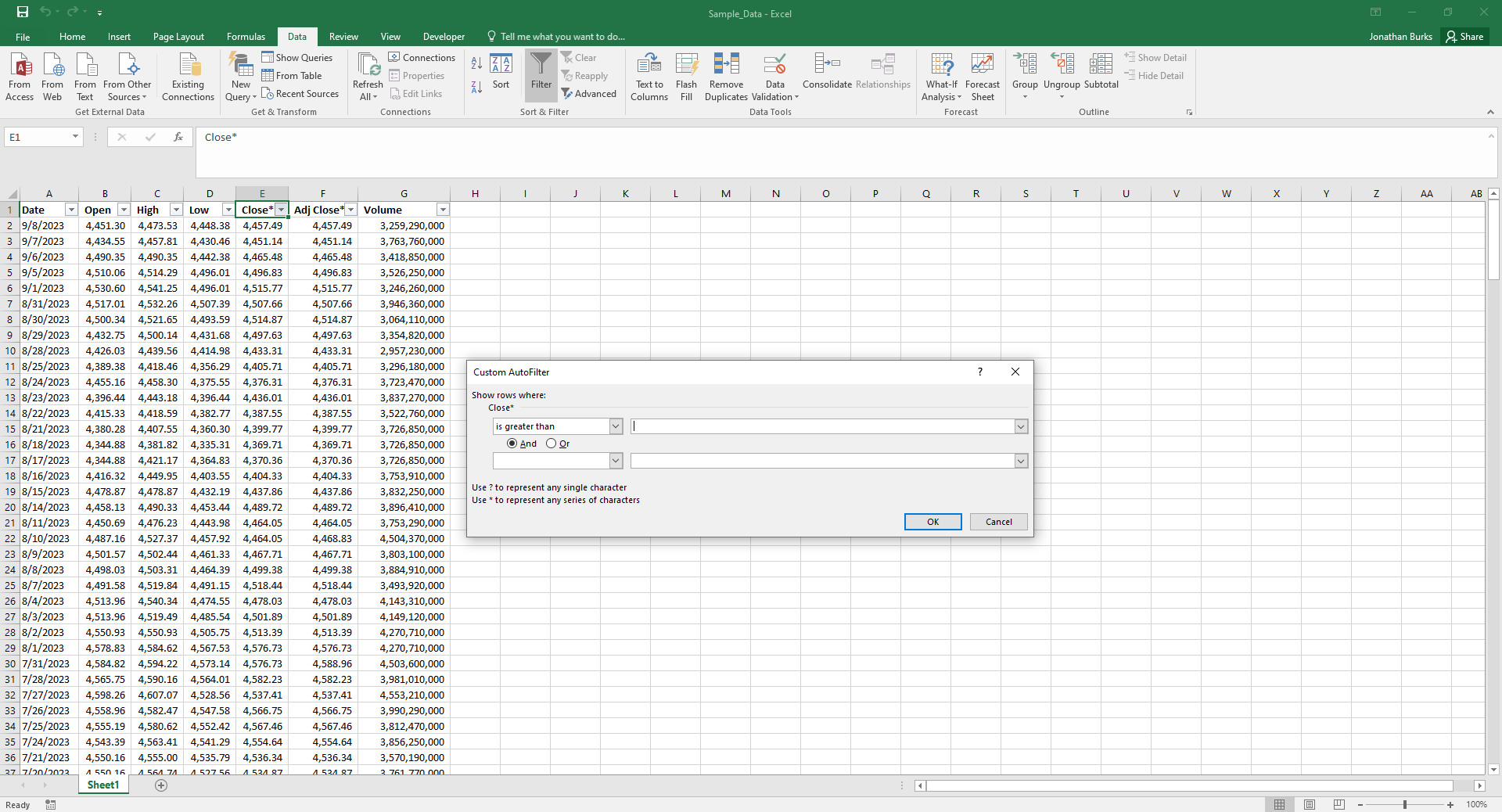Open the 'is greater than' operator dropdown
The width and height of the screenshot is (1502, 812).
tap(616, 426)
